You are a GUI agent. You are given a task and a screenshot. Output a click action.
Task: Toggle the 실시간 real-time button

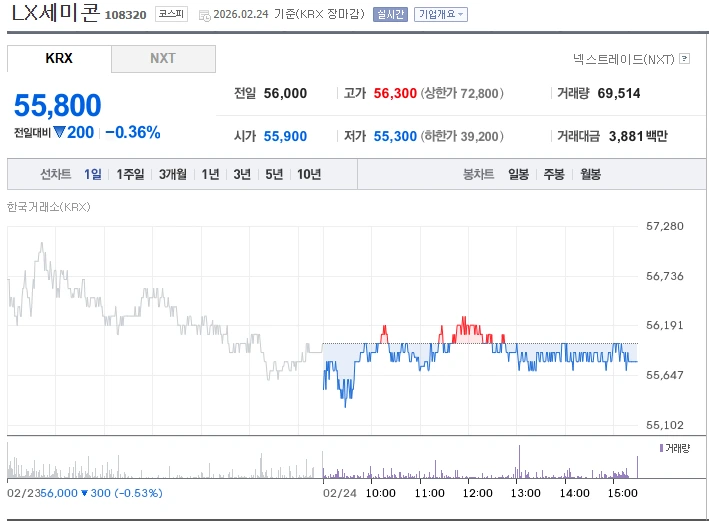coord(390,14)
